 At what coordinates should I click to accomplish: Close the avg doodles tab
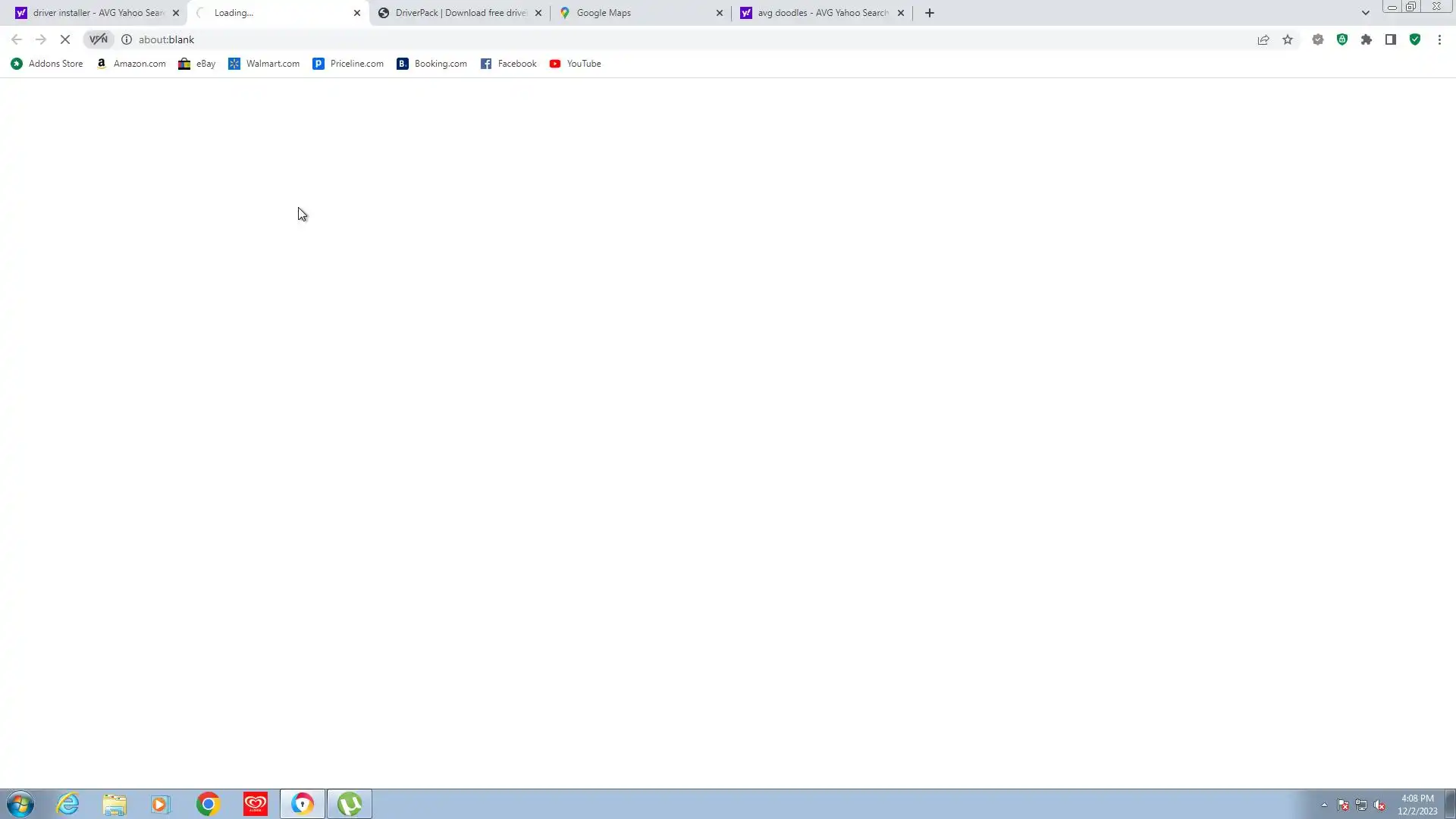point(901,13)
